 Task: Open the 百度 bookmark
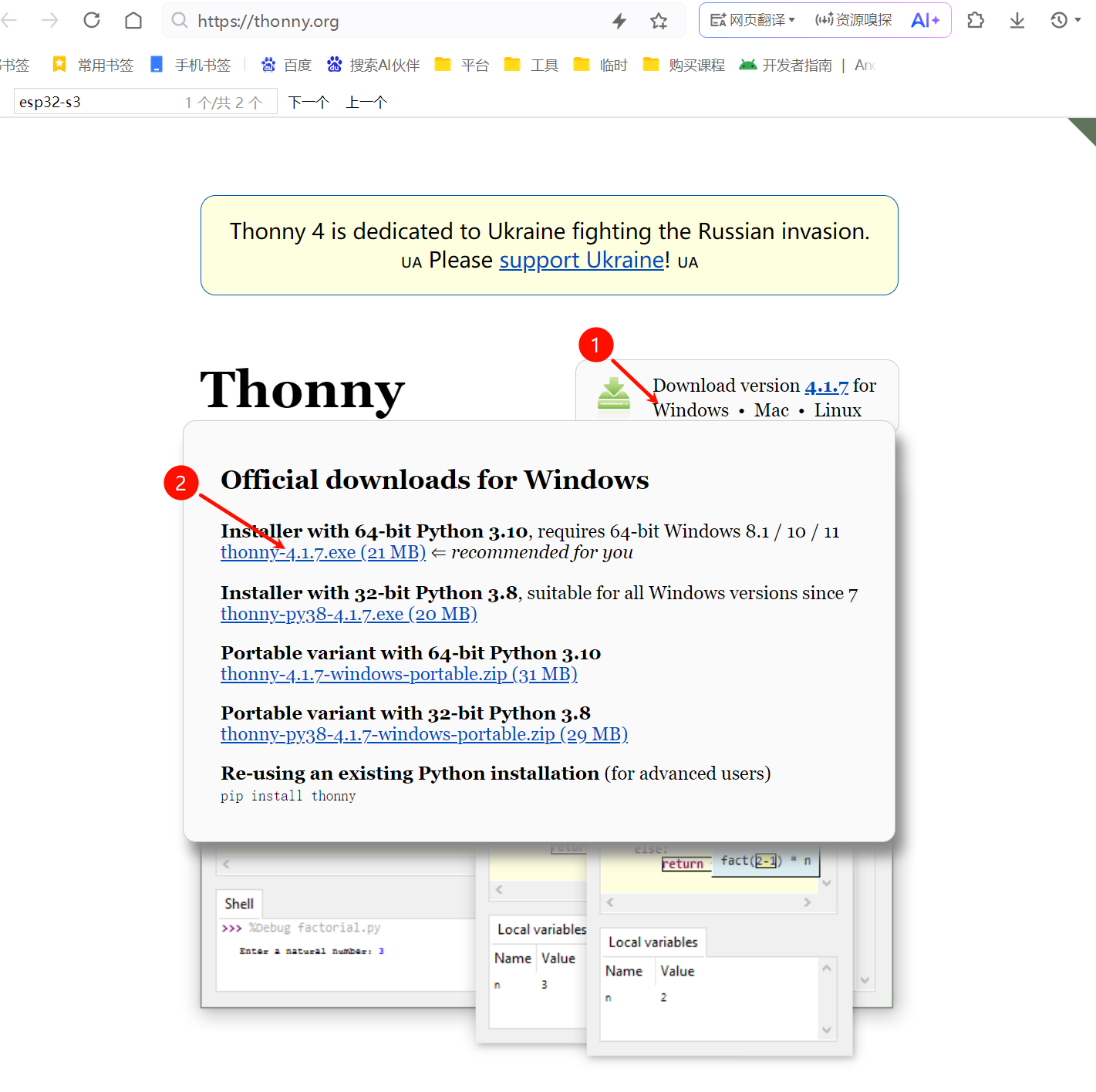coord(286,65)
